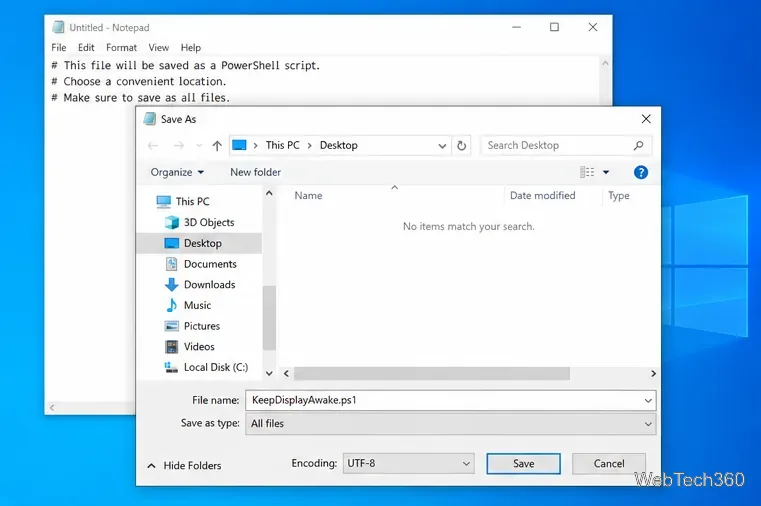This screenshot has width=761, height=506.
Task: Refresh the Desktop folder view
Action: coord(462,146)
